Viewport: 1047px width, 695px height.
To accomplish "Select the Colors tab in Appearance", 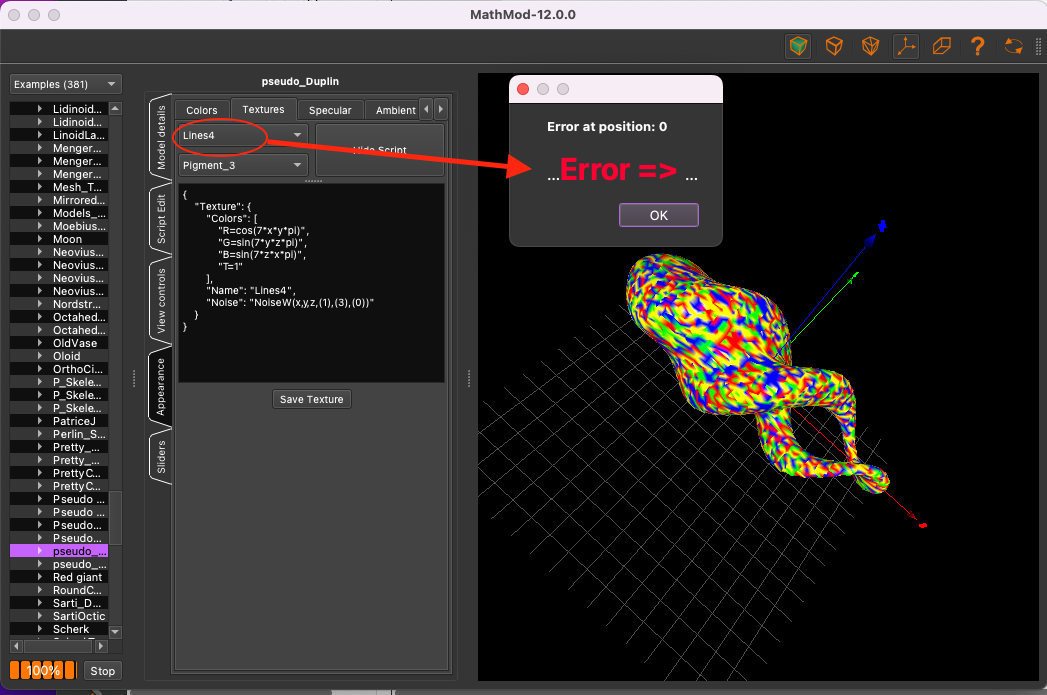I will coord(200,109).
